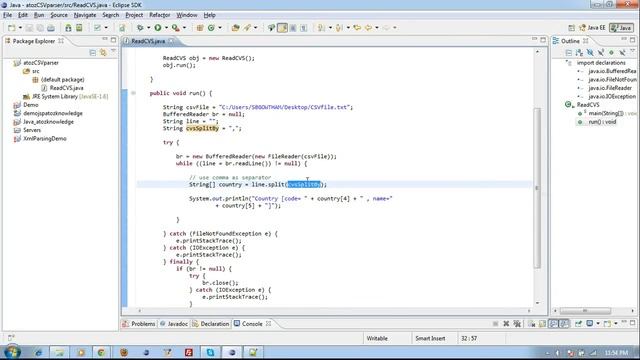Viewport: 640px width, 360px height.
Task: Open the Declaration tab
Action: 211,324
